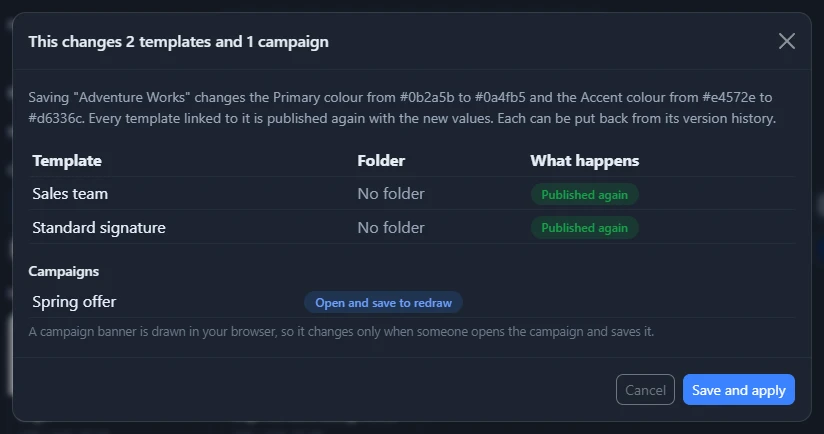The image size is (824, 434).
Task: Click the Template column header
Action: point(67,161)
